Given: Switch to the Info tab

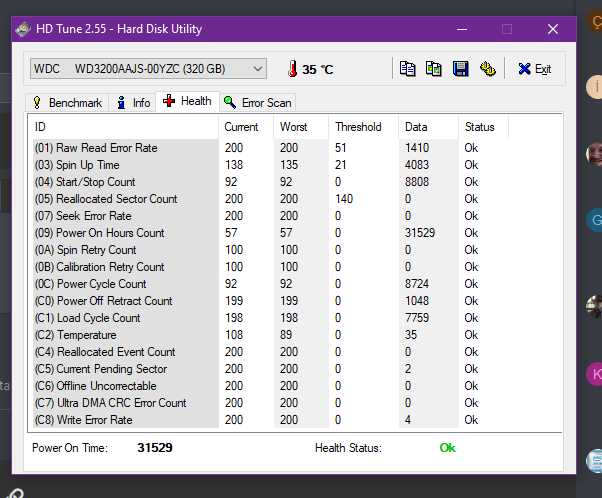Looking at the screenshot, I should [x=132, y=103].
